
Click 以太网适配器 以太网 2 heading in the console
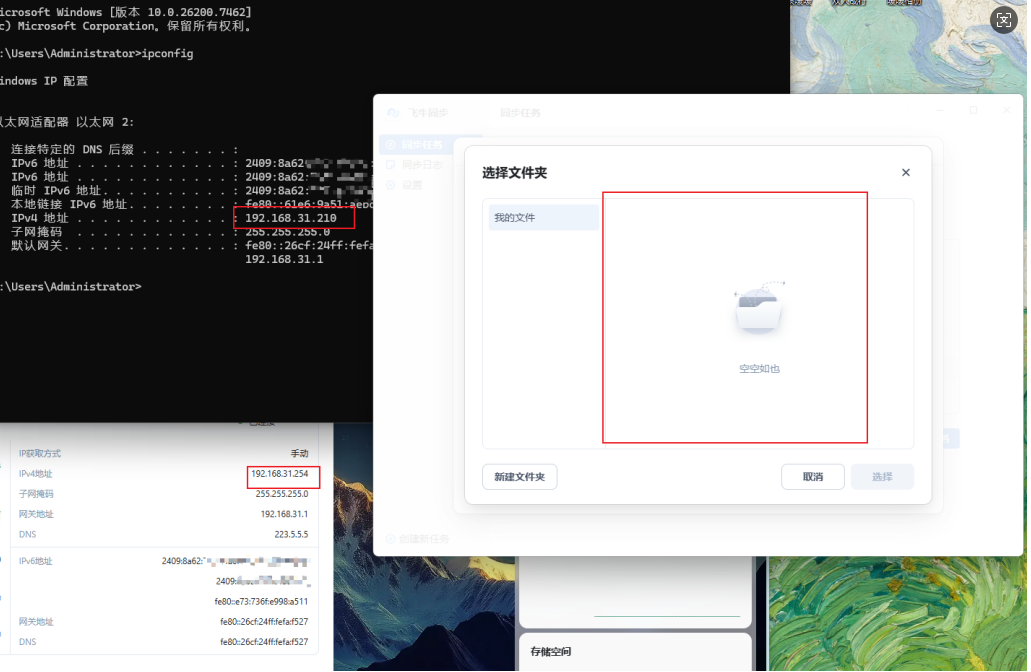coord(67,122)
